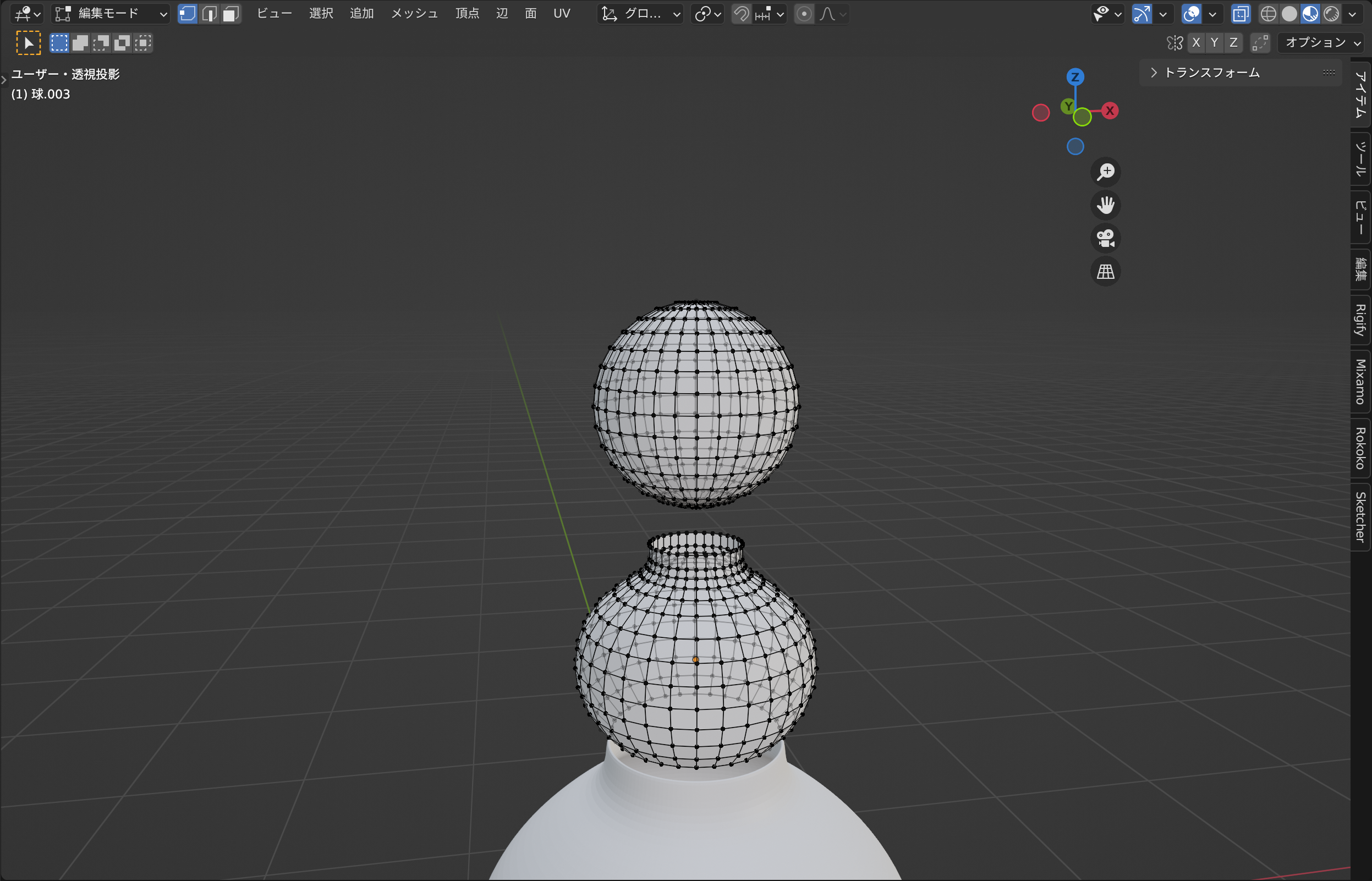
Task: Switch to rendered viewport shading
Action: pyautogui.click(x=1331, y=14)
